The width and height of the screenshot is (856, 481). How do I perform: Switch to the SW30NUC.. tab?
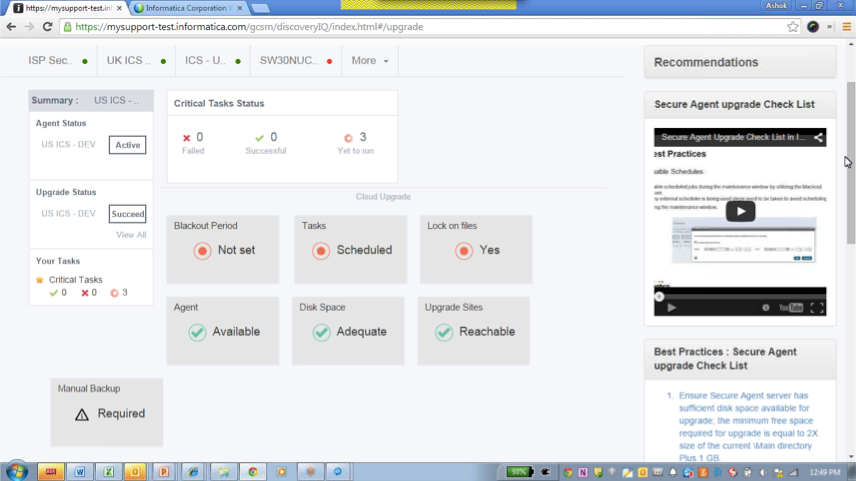tap(296, 61)
